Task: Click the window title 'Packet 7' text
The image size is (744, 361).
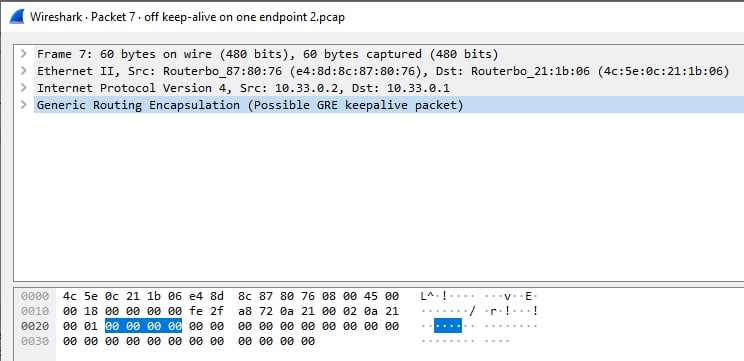Action: 113,18
